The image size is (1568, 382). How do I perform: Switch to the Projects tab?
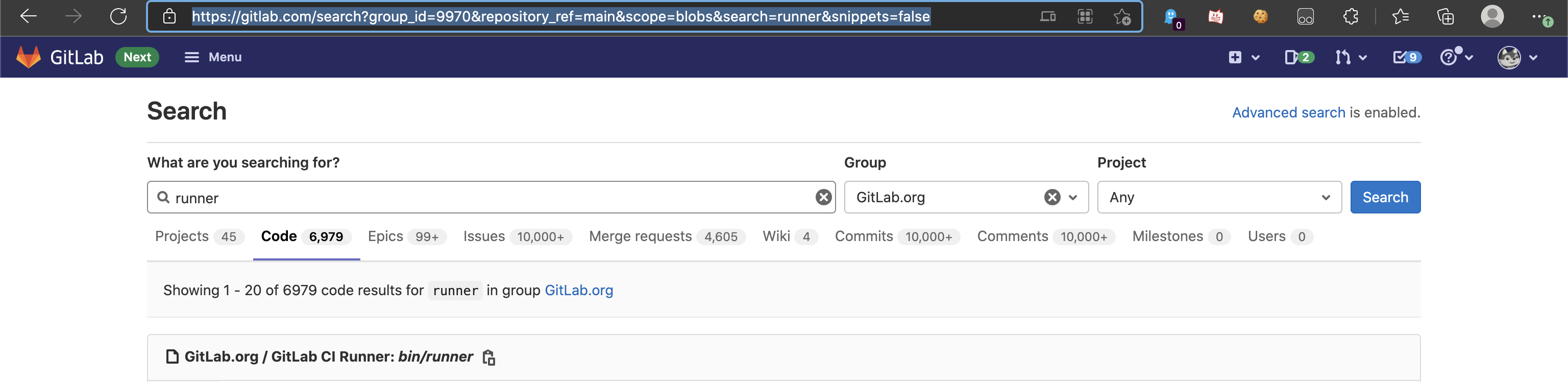[x=200, y=236]
